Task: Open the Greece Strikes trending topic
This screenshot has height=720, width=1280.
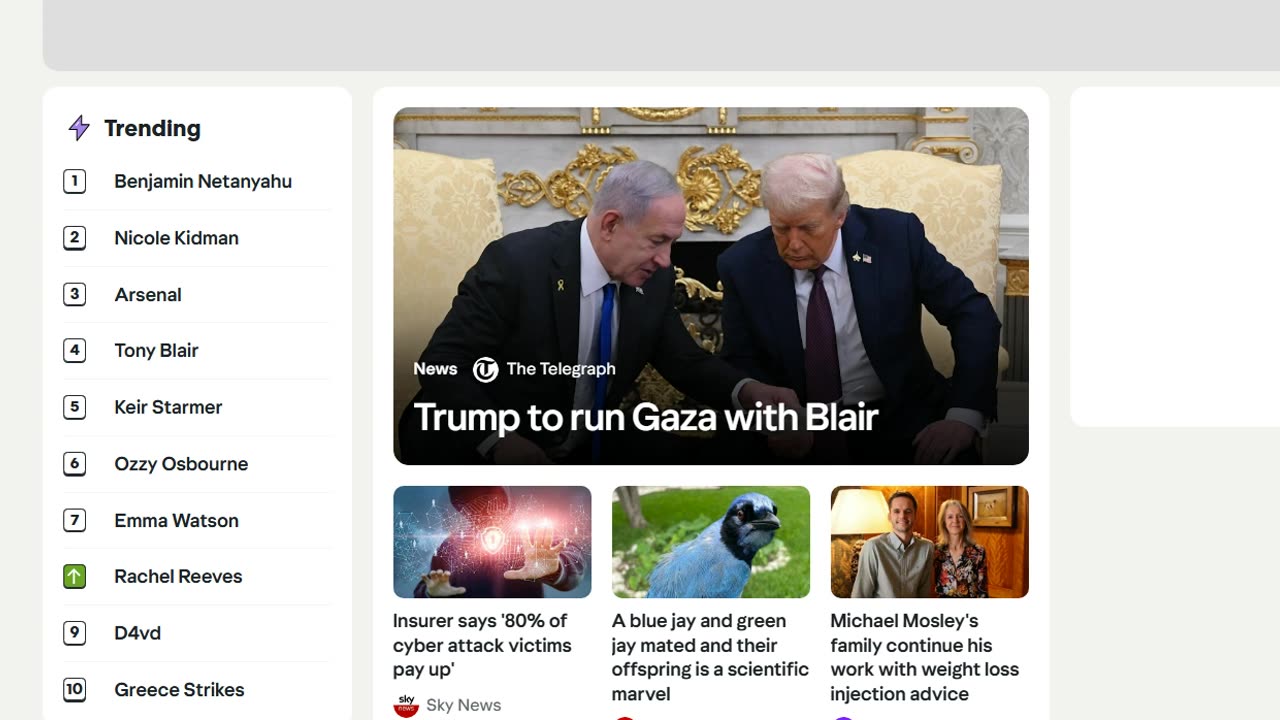Action: [x=179, y=690]
